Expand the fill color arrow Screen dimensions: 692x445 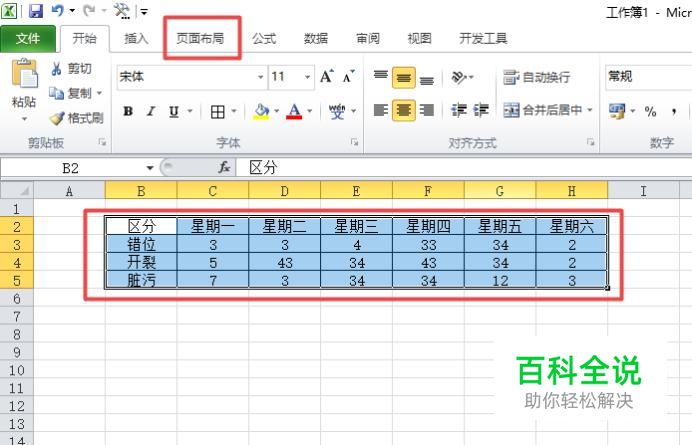point(277,111)
